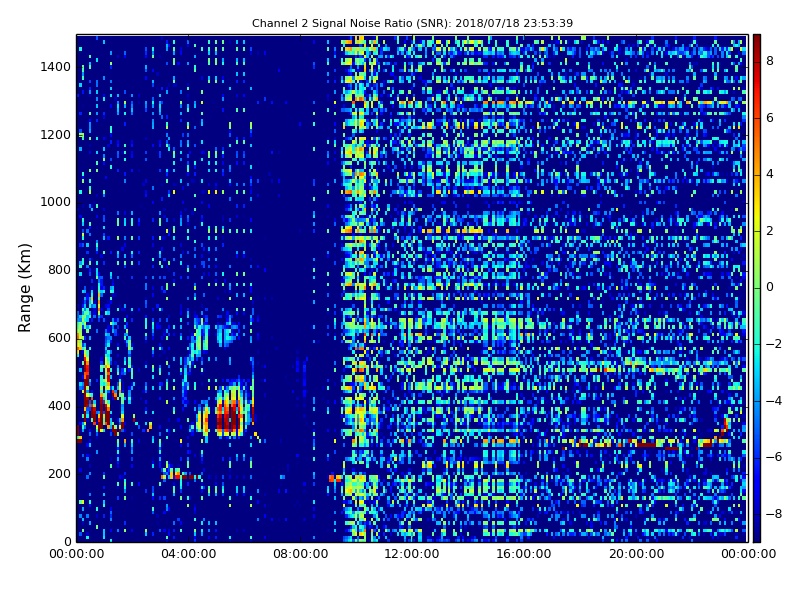Click the 1400 range tick label
The image size is (800, 600).
coord(56,67)
